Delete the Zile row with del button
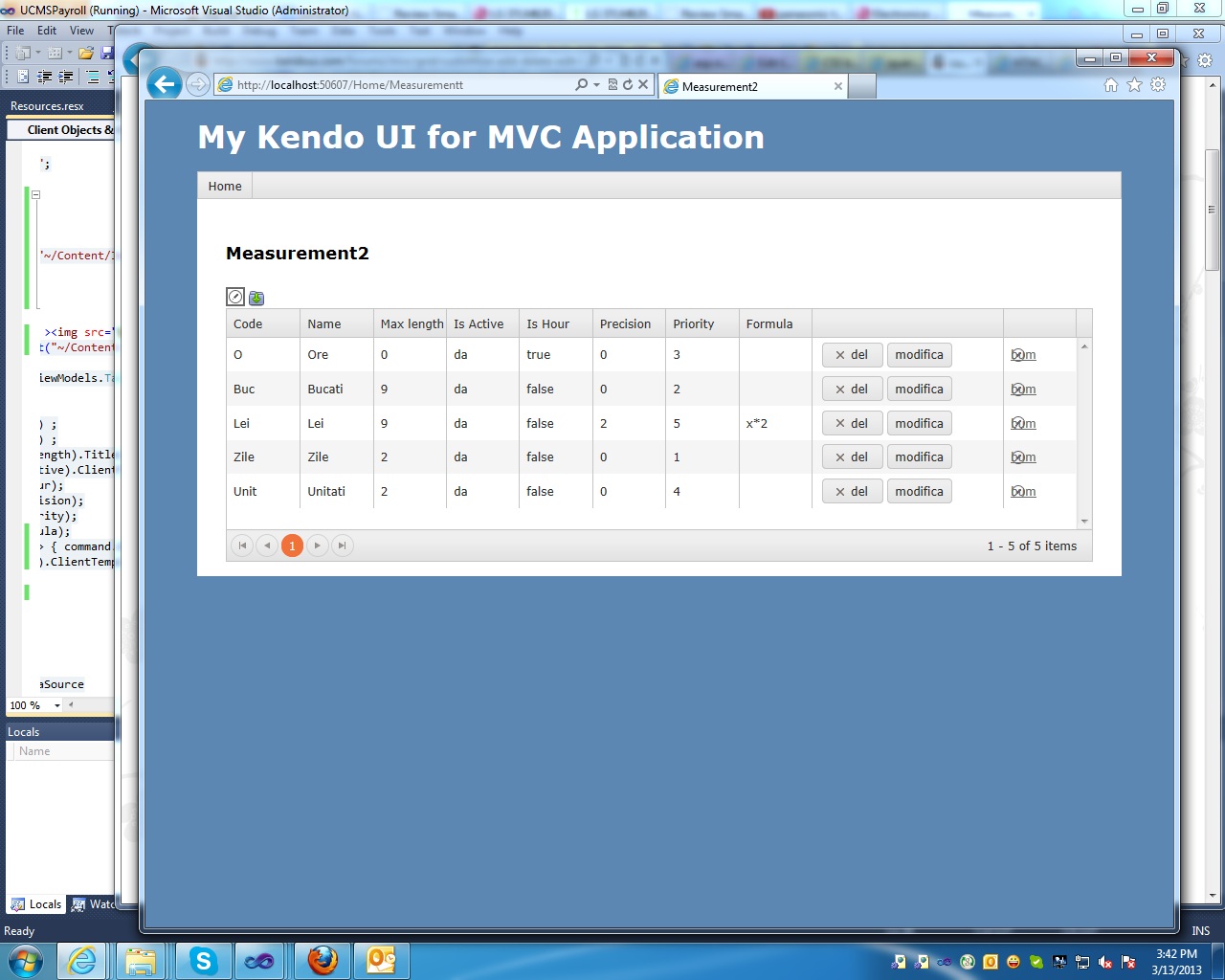This screenshot has width=1225, height=980. click(852, 457)
